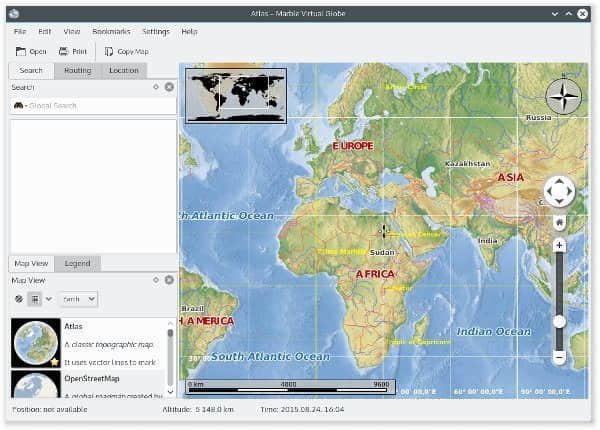
Task: Float the Map View panel
Action: [156, 280]
